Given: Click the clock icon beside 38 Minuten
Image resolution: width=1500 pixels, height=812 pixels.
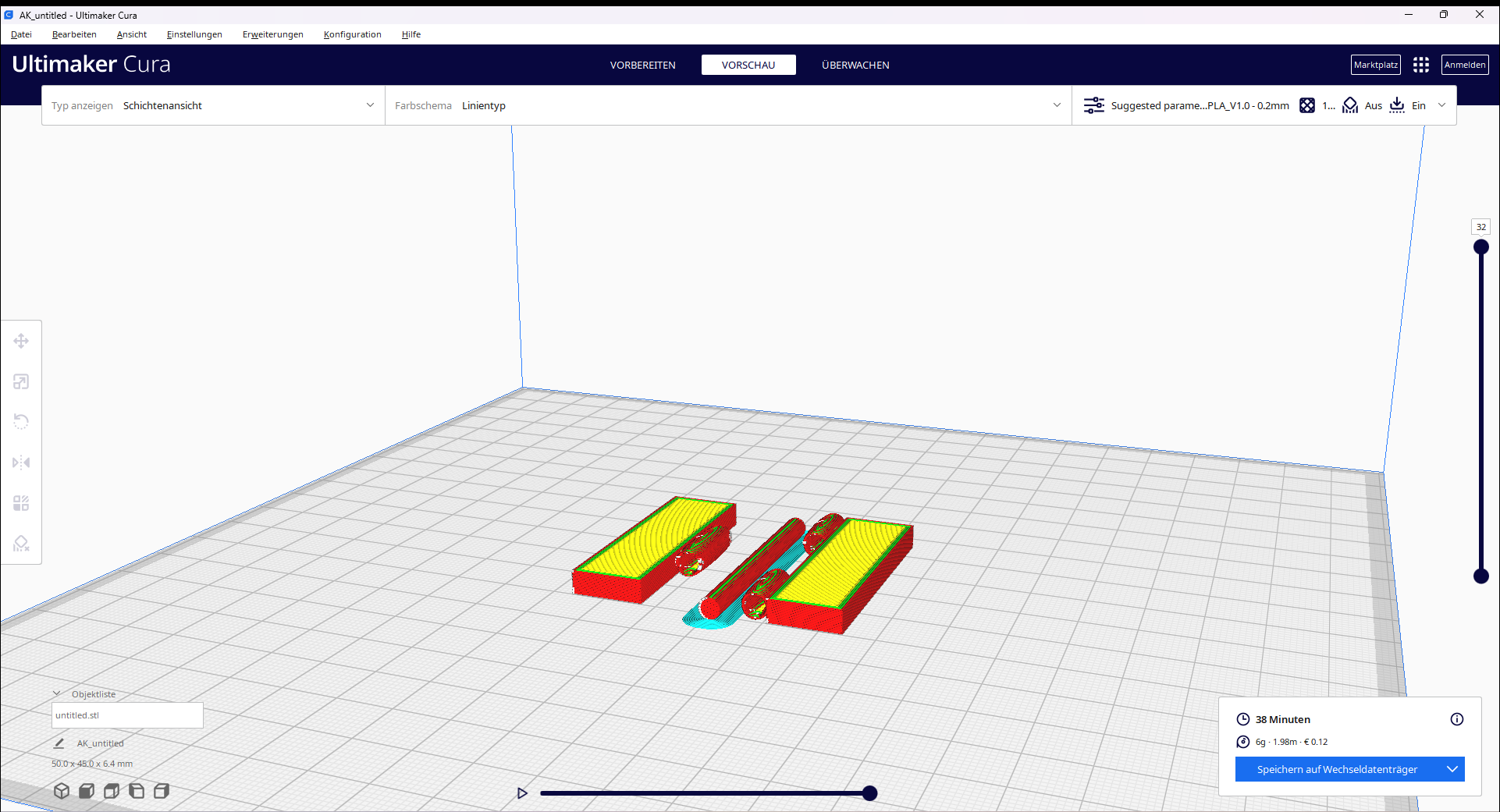Looking at the screenshot, I should tap(1243, 719).
